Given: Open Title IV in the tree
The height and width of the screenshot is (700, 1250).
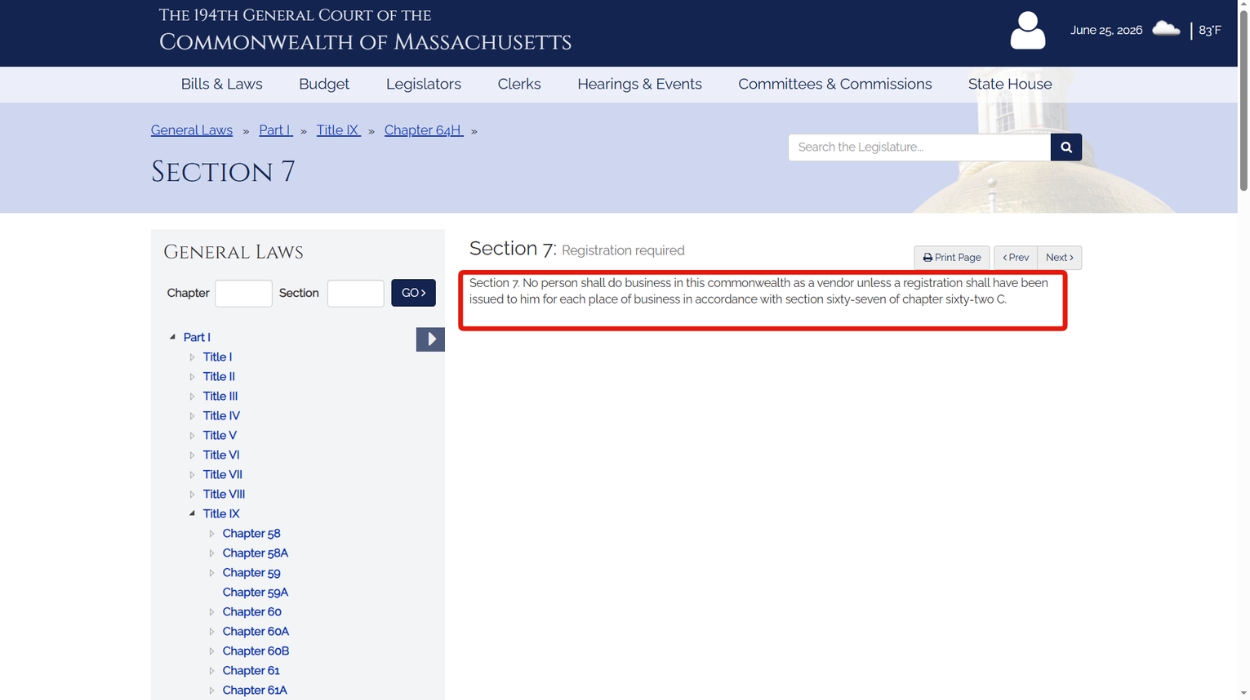Looking at the screenshot, I should tap(221, 416).
